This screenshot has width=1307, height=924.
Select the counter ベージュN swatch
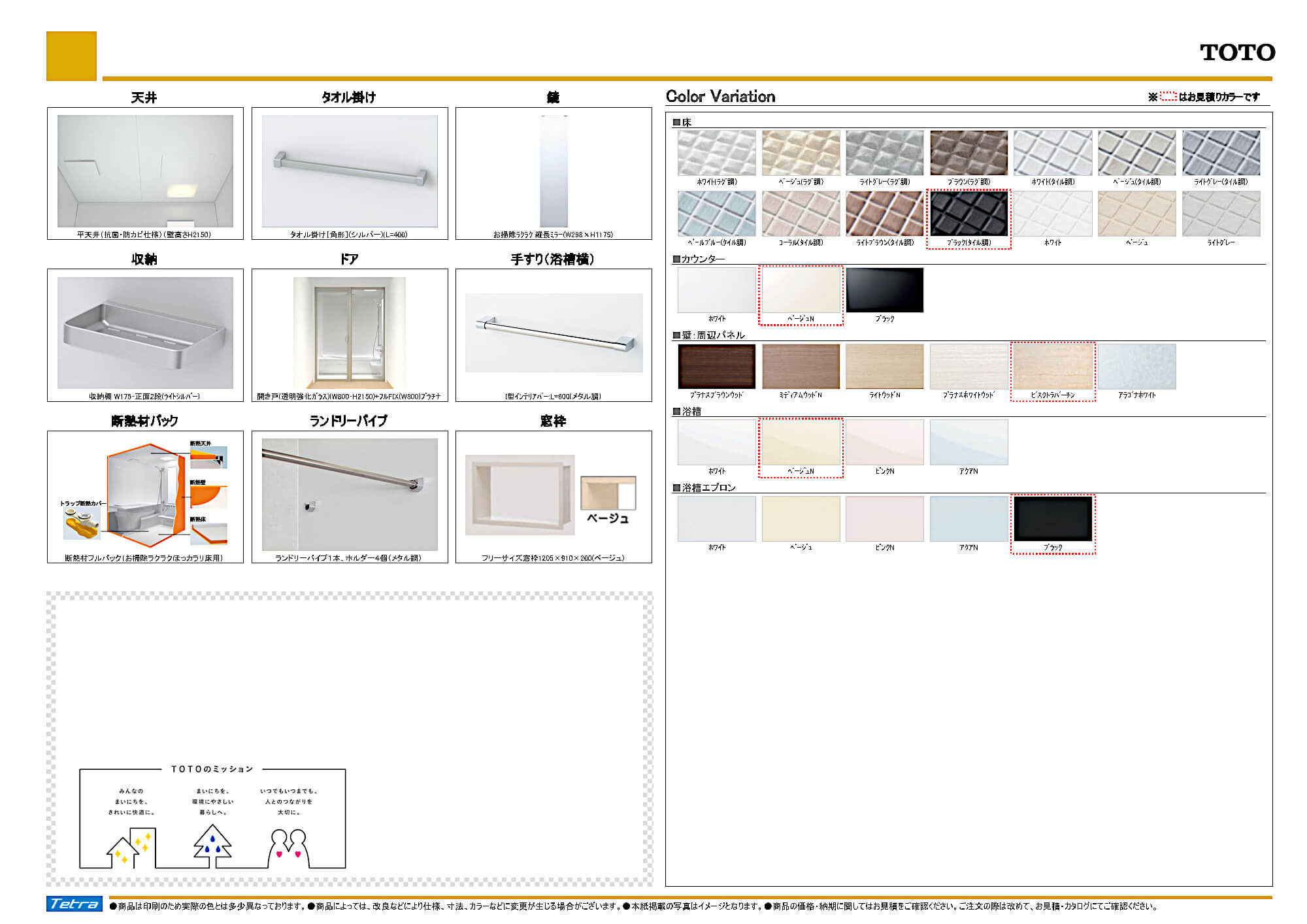click(801, 290)
